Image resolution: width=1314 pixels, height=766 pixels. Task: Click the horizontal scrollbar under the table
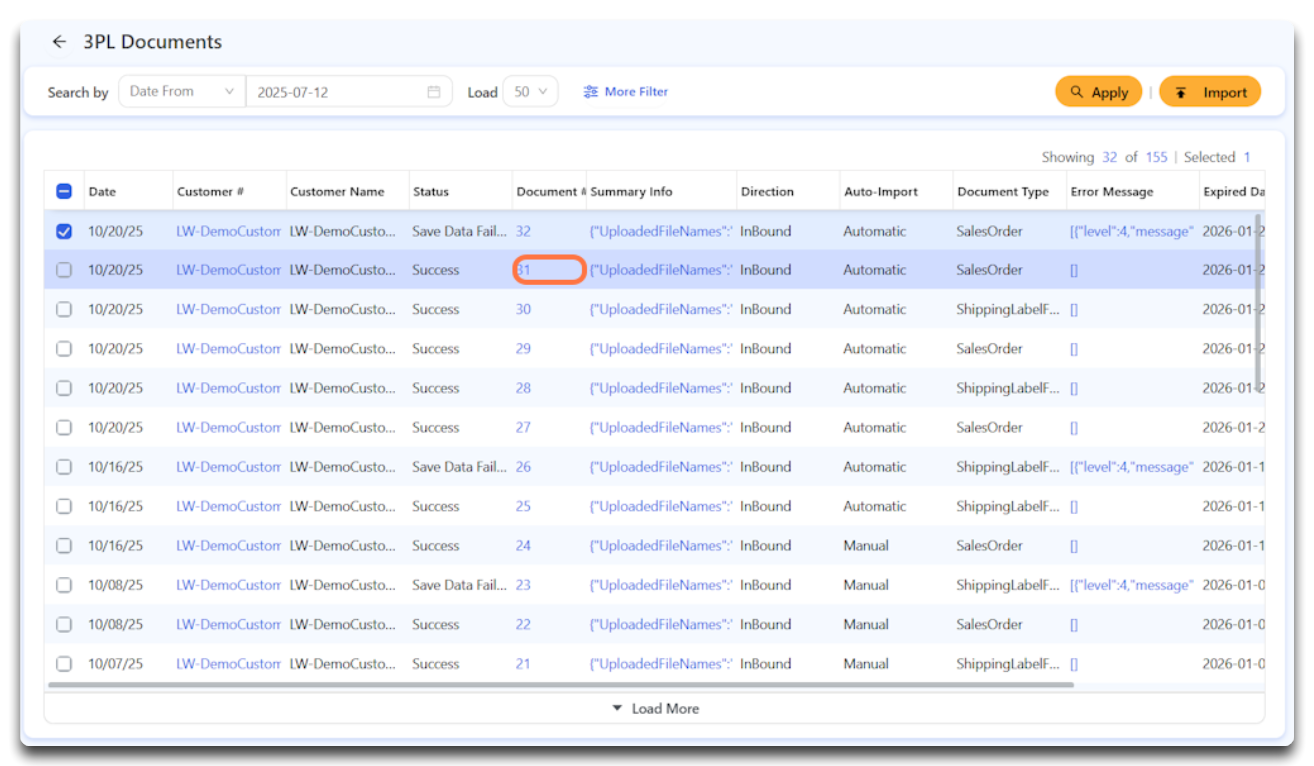point(560,685)
